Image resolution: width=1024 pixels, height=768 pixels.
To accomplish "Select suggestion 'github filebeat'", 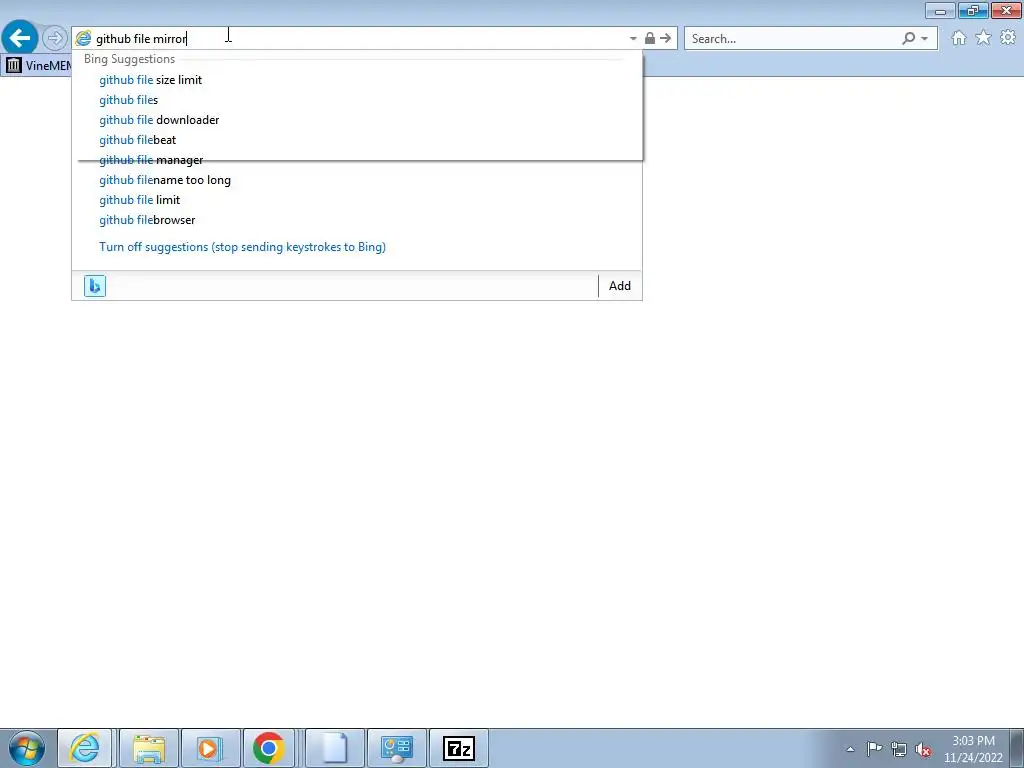I will pos(357,140).
